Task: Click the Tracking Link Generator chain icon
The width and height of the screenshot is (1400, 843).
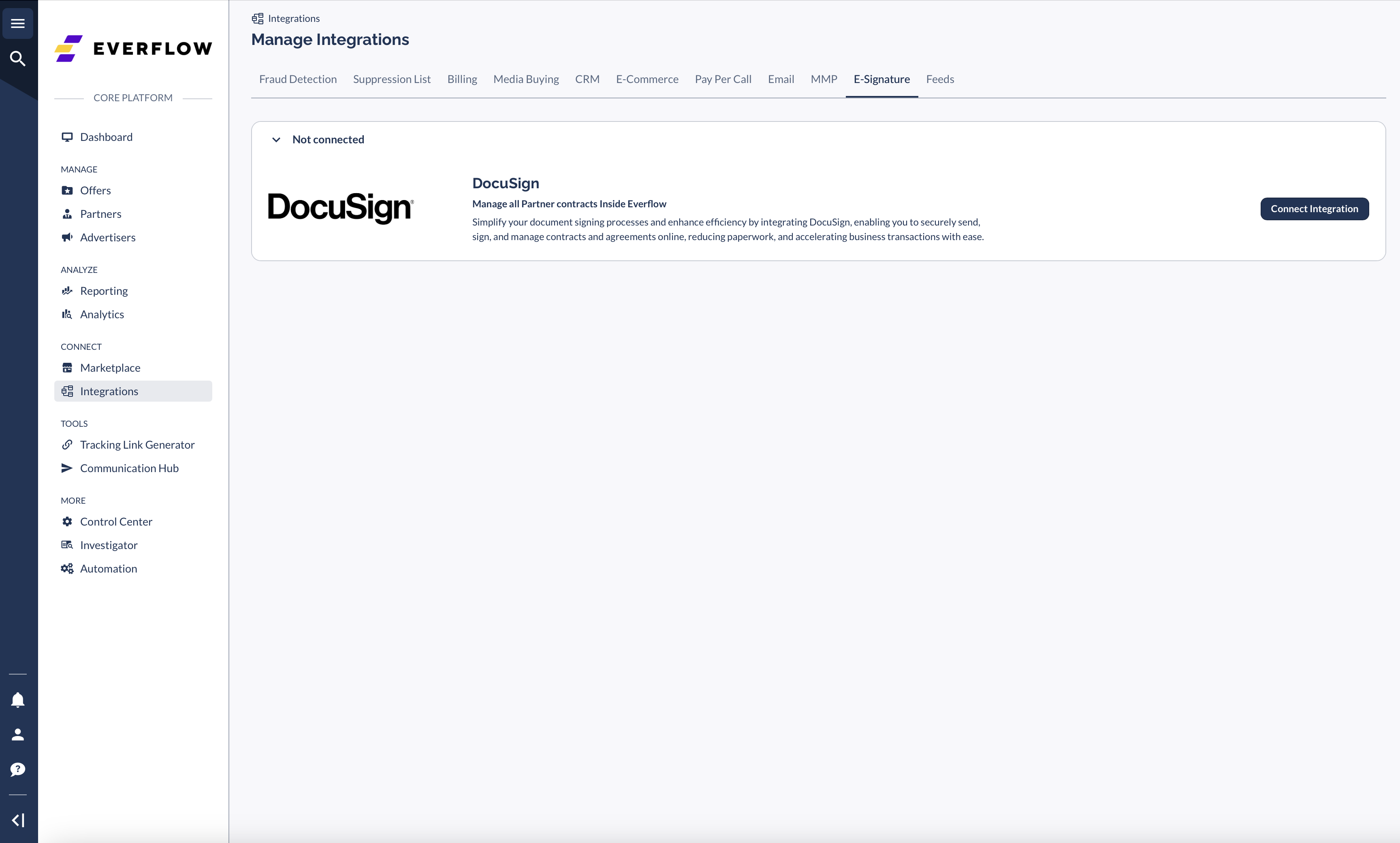Action: pos(67,444)
